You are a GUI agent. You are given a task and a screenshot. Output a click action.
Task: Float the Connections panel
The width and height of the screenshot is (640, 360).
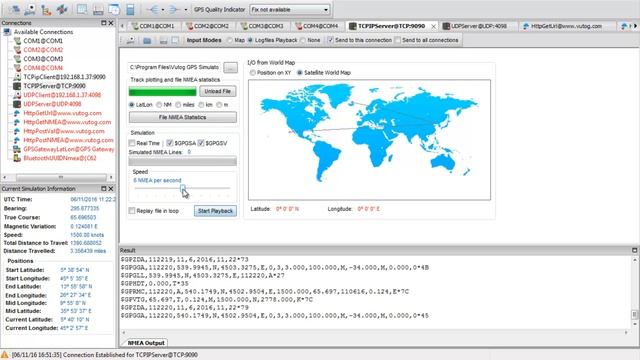[104, 23]
